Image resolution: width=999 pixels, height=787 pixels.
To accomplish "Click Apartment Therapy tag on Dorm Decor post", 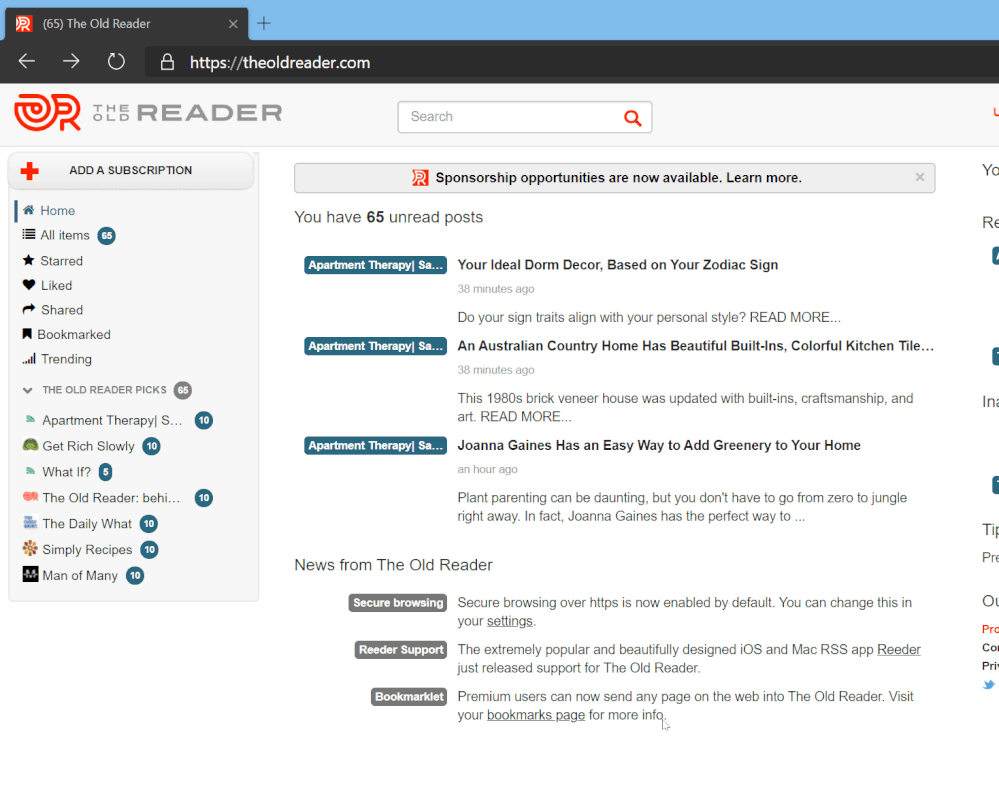I will (x=375, y=265).
